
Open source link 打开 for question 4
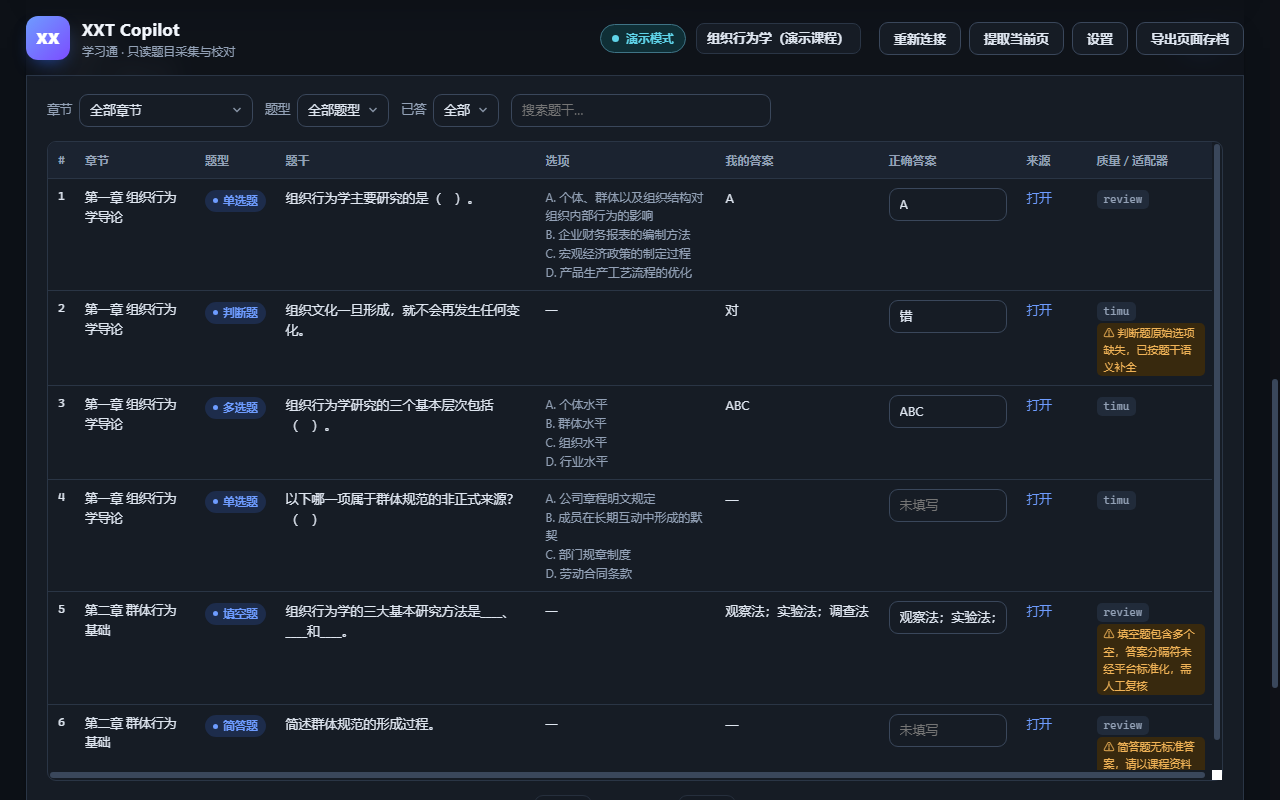click(x=1039, y=499)
